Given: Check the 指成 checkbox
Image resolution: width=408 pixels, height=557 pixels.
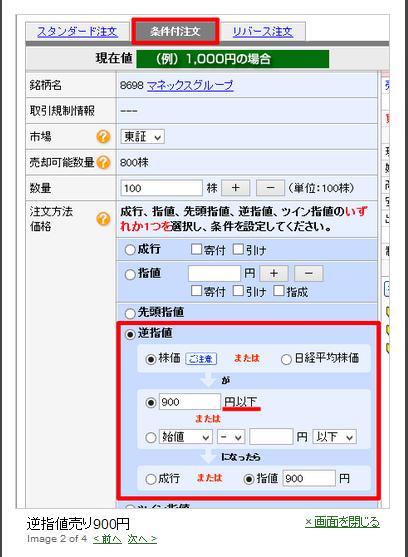Looking at the screenshot, I should coord(279,291).
